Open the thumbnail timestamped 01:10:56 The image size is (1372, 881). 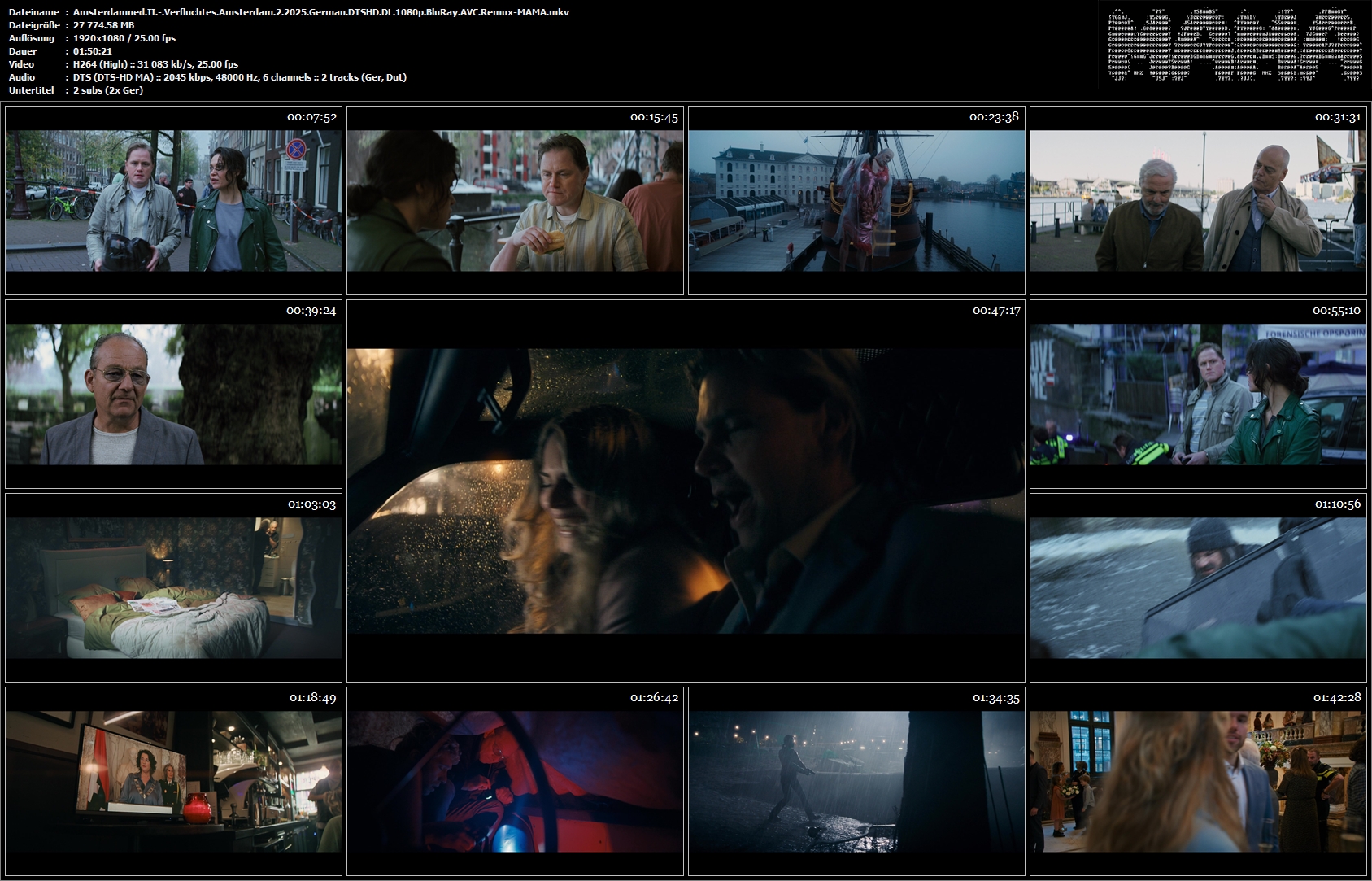[1198, 587]
